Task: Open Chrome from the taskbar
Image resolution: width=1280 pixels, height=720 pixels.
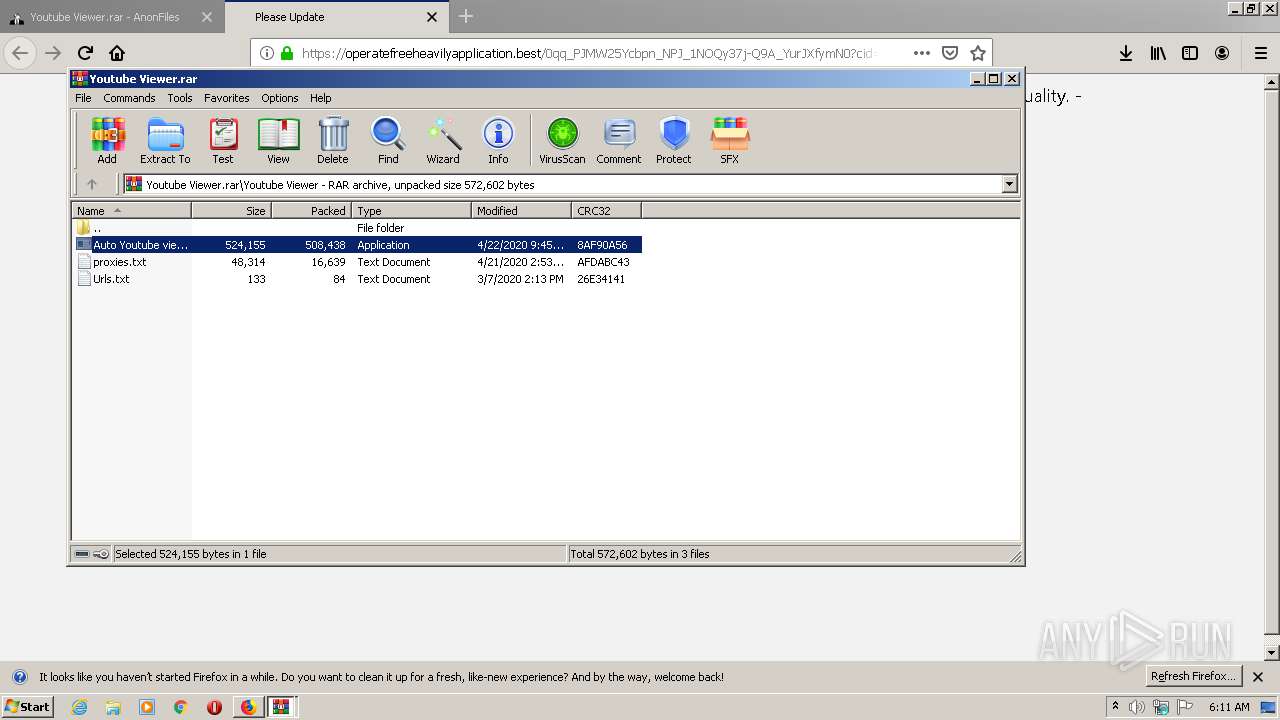Action: tap(180, 707)
